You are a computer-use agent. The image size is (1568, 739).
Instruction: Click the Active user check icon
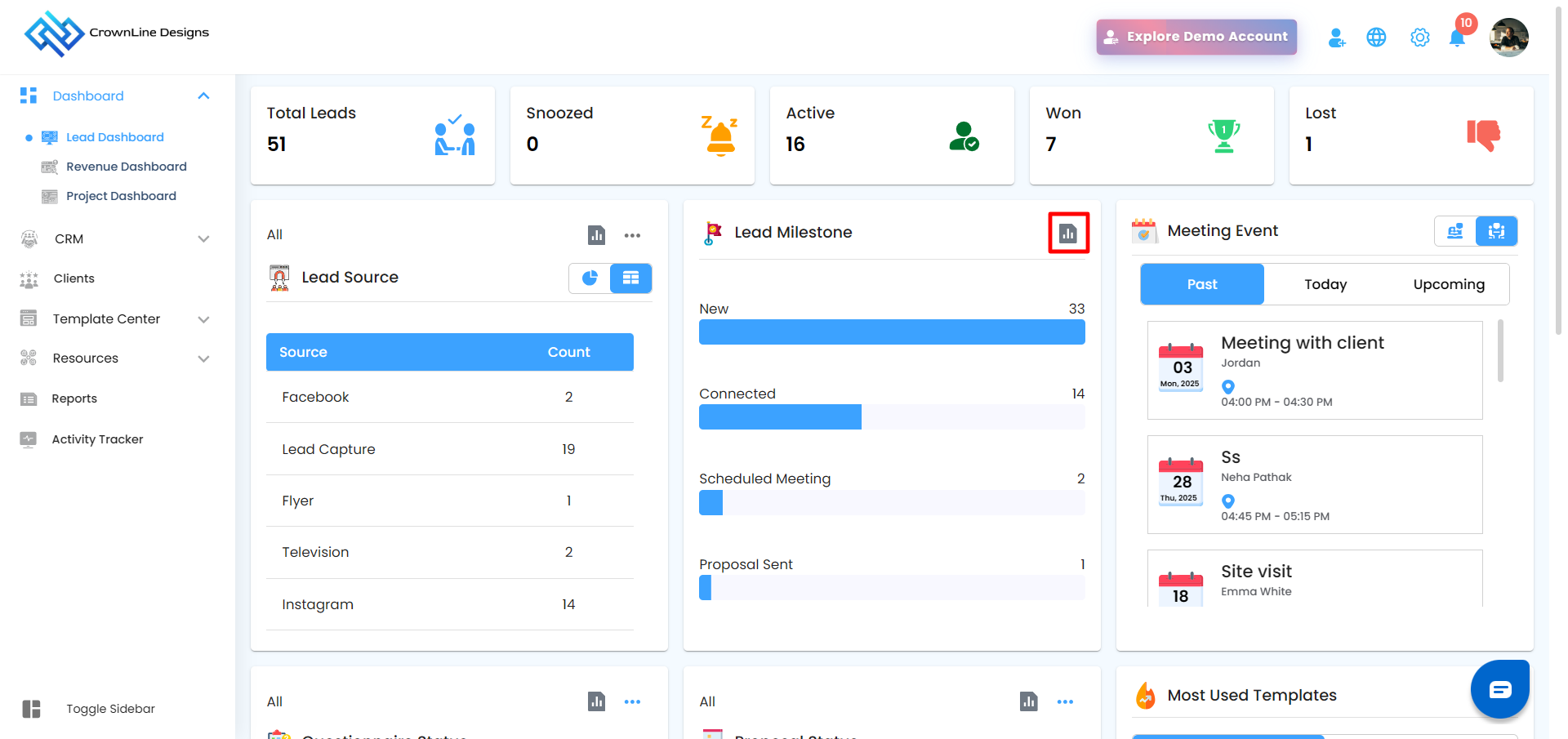tap(964, 136)
